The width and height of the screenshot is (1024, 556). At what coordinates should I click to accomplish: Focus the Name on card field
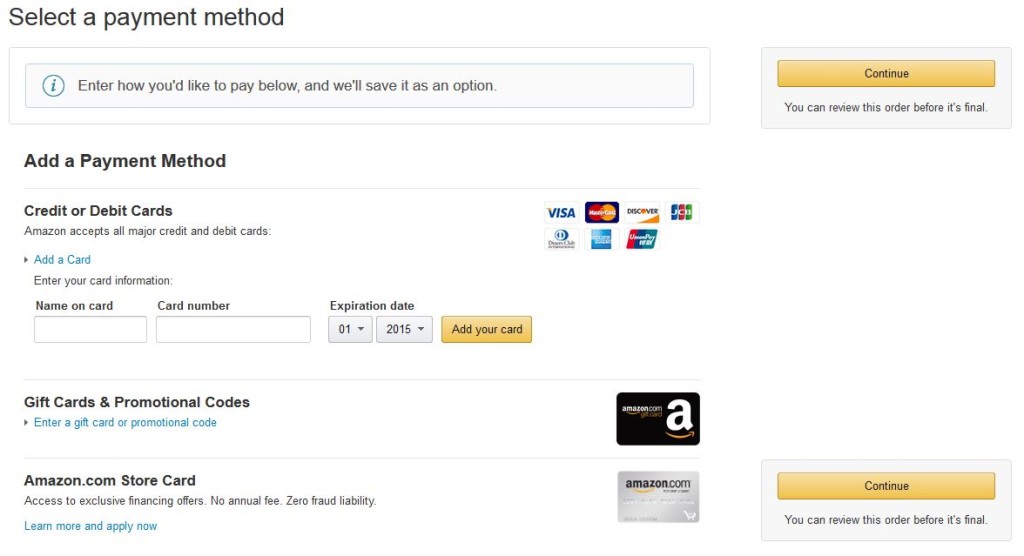(x=90, y=329)
